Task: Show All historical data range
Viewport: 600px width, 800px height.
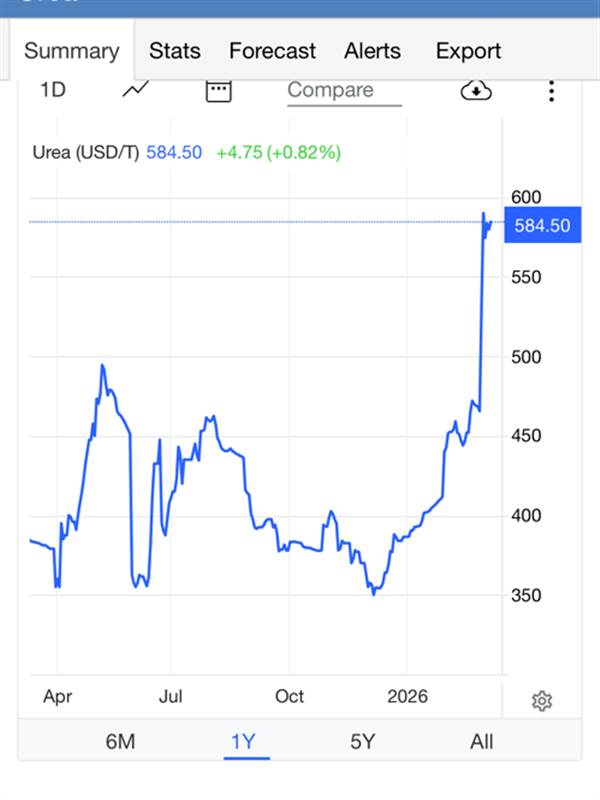Action: (x=482, y=741)
